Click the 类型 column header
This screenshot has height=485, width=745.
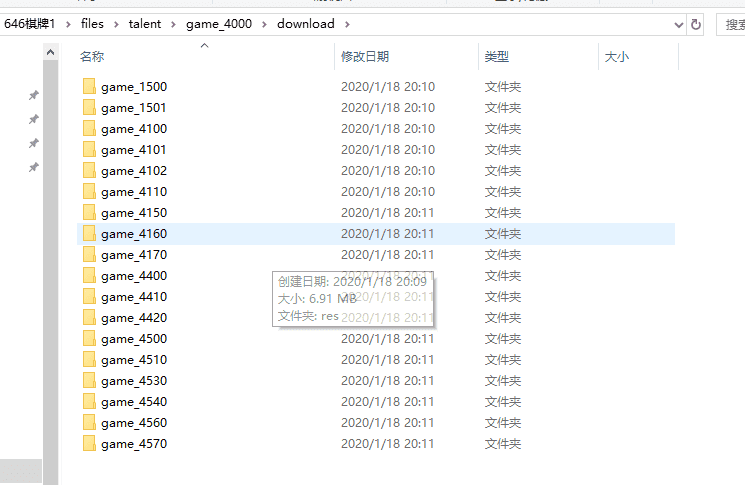(497, 58)
